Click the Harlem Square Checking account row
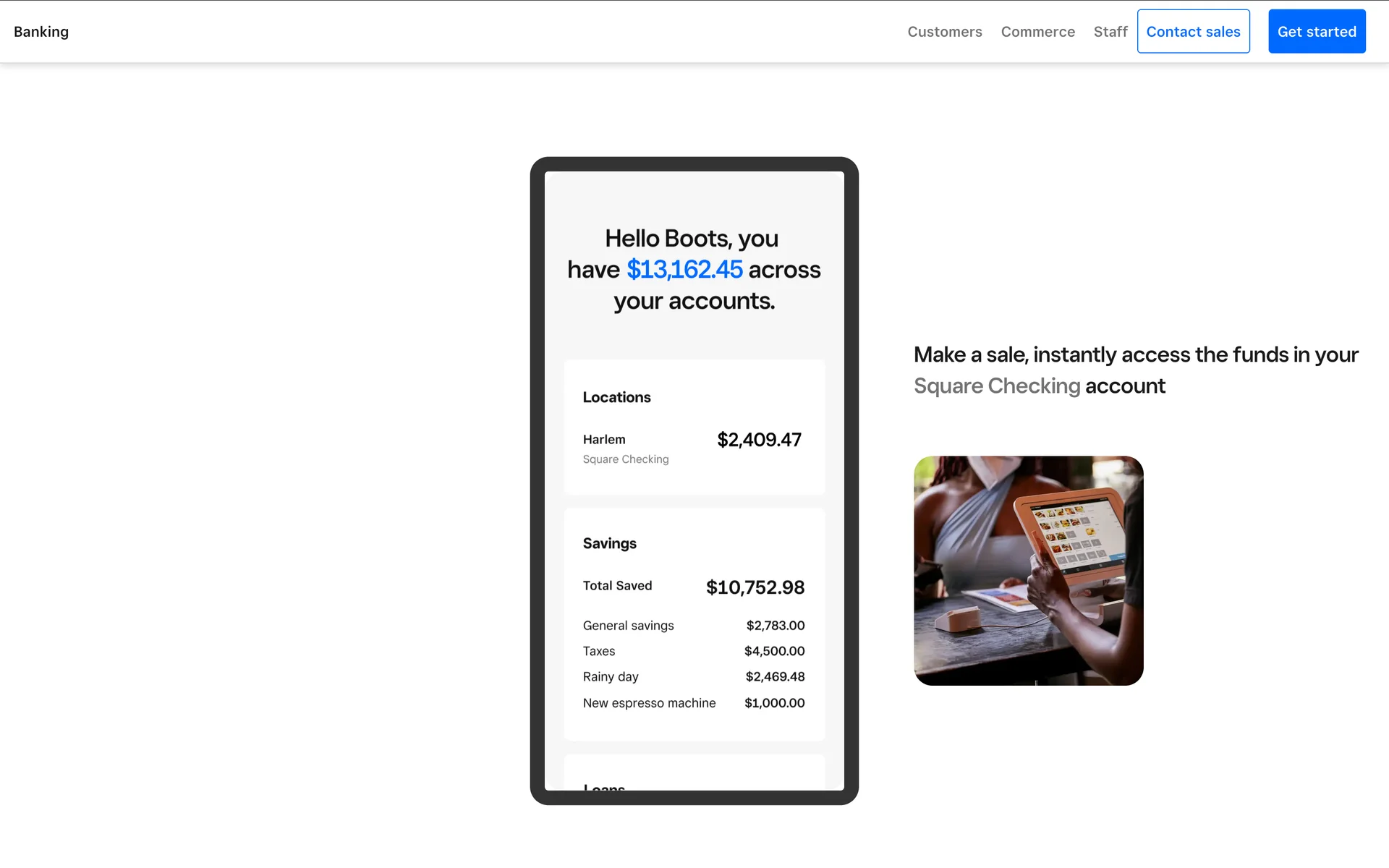The width and height of the screenshot is (1389, 868). coord(626,448)
